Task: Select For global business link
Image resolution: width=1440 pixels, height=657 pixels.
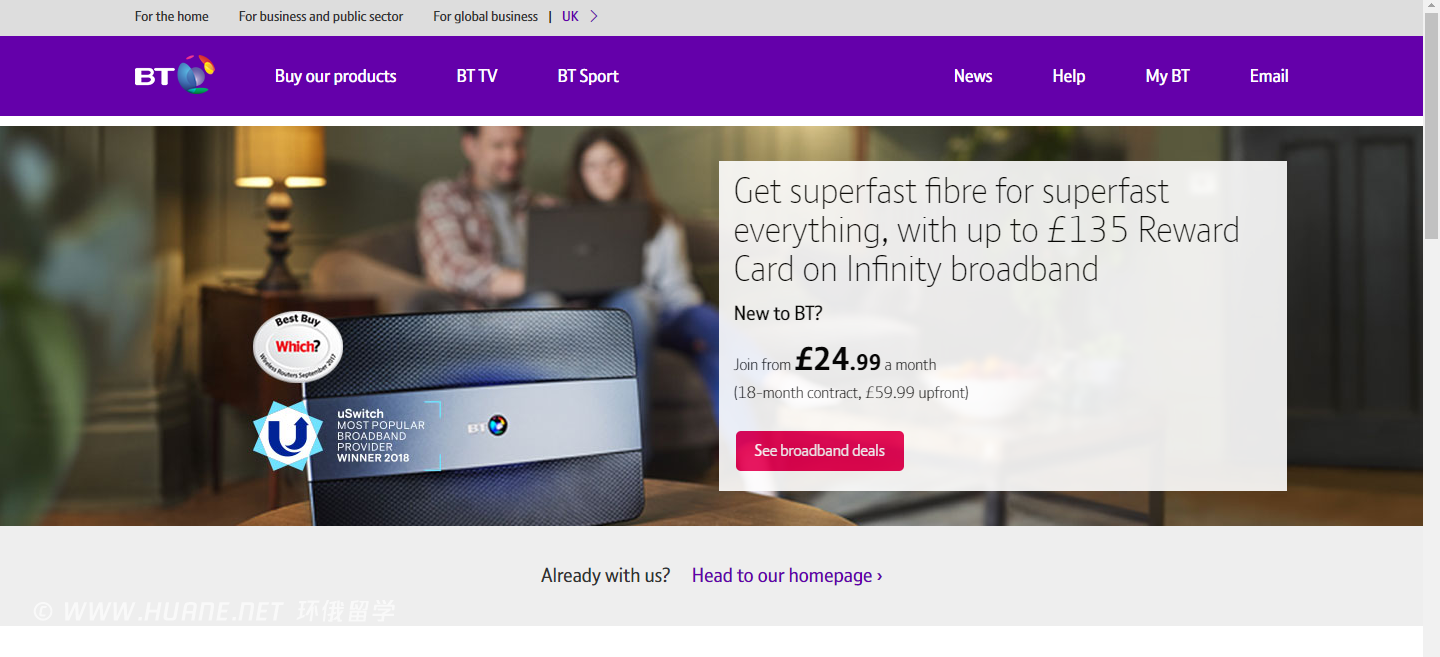Action: click(486, 16)
